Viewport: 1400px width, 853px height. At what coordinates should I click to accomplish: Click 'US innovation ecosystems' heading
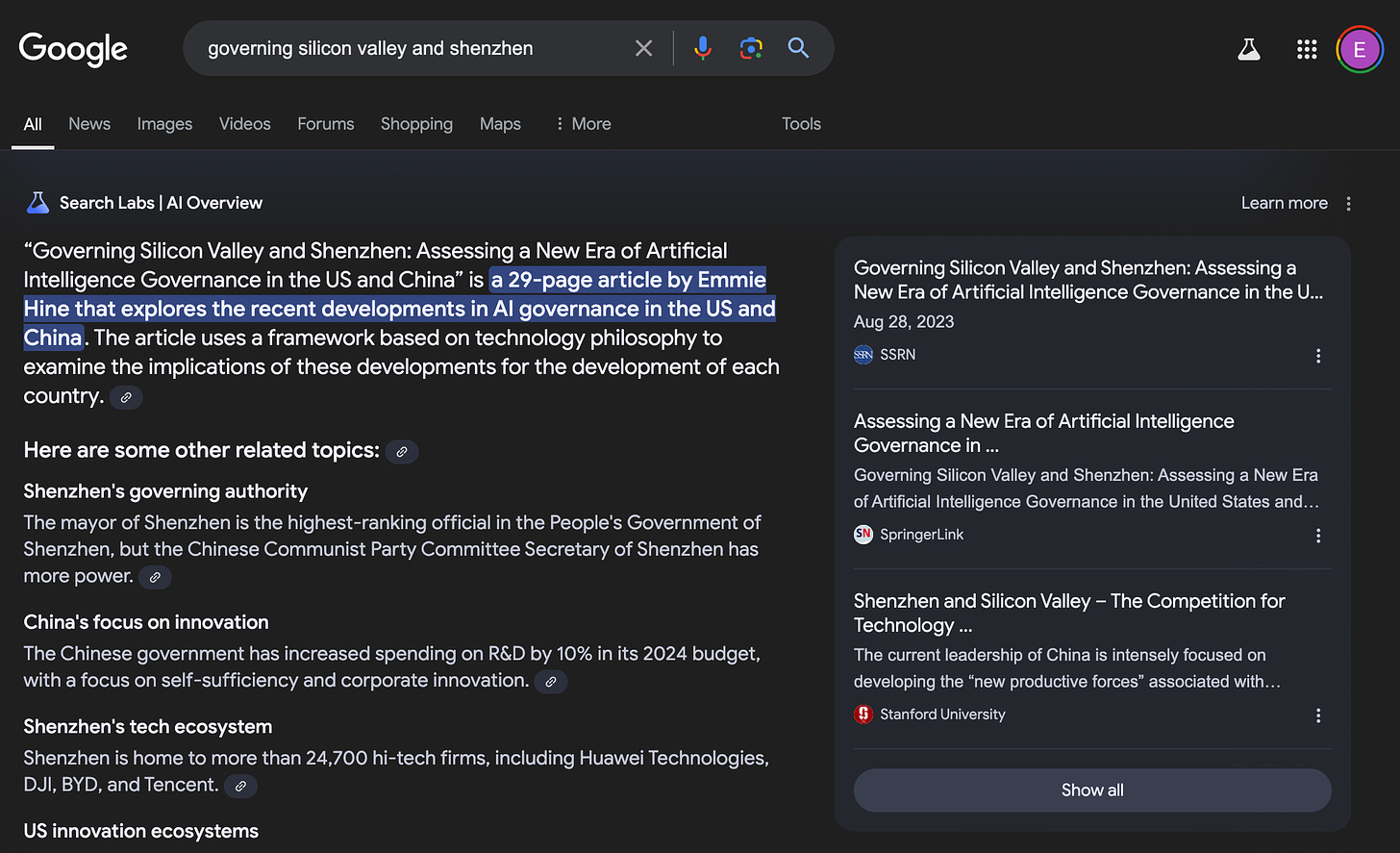click(141, 831)
